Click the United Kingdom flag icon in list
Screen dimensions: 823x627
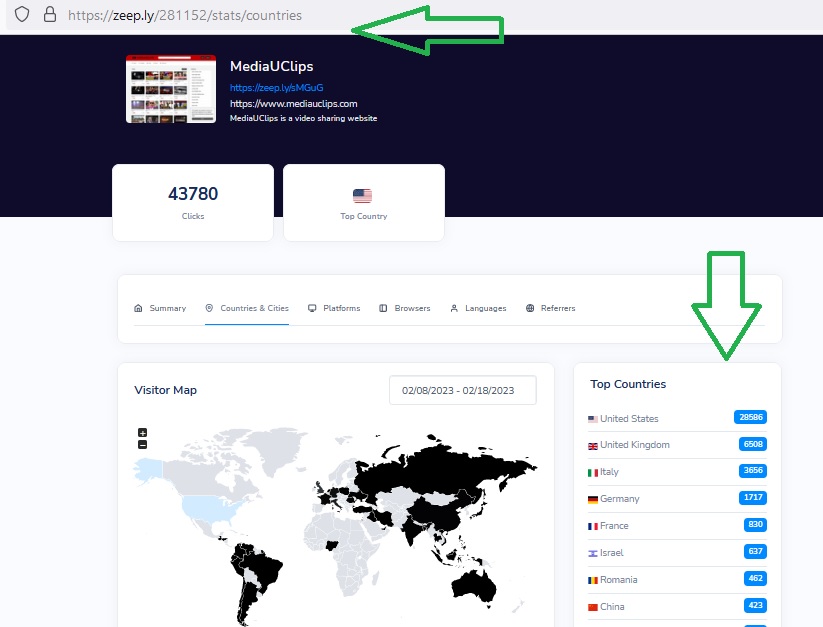pos(593,445)
